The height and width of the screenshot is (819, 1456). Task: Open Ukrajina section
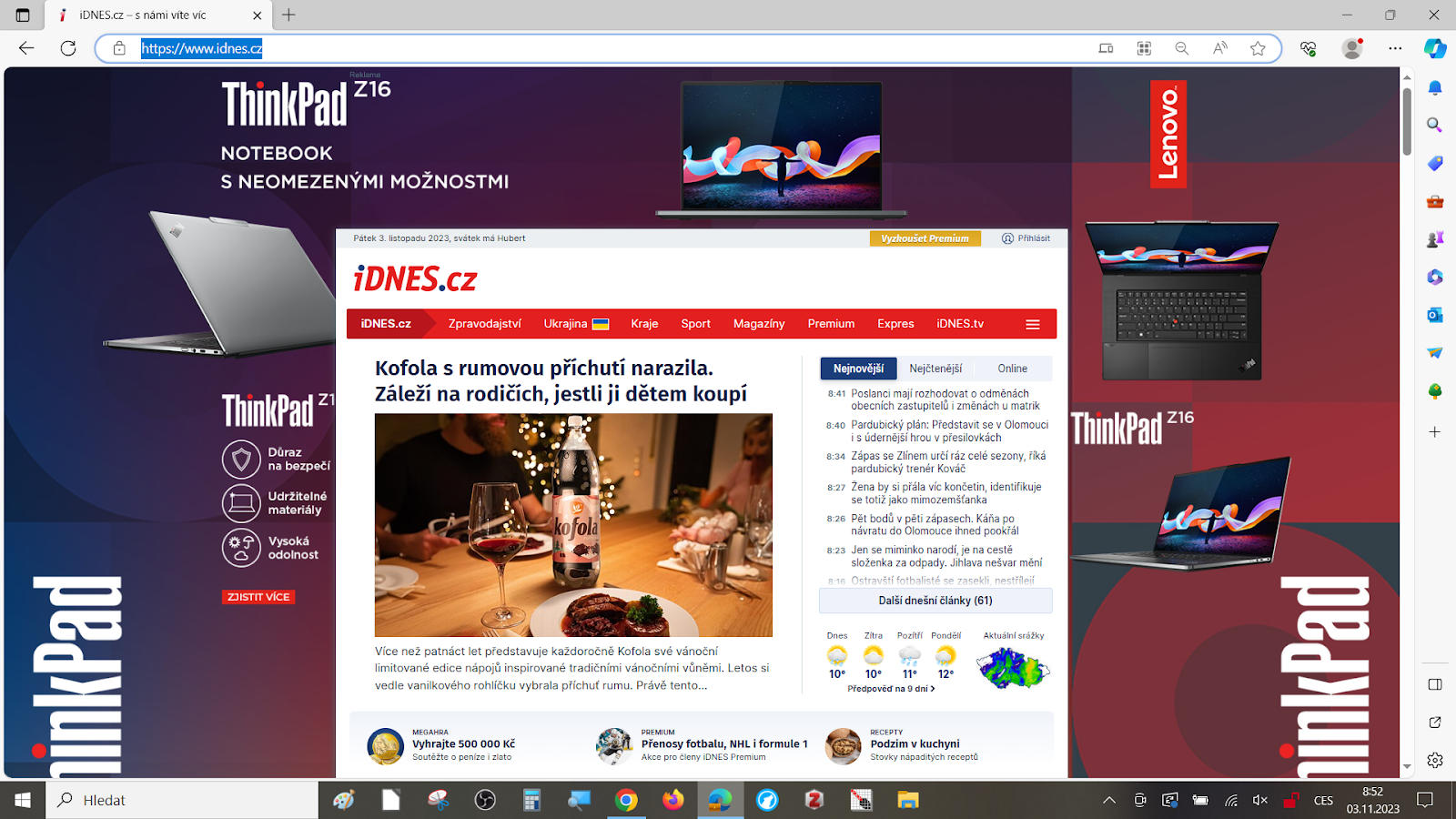(x=576, y=324)
